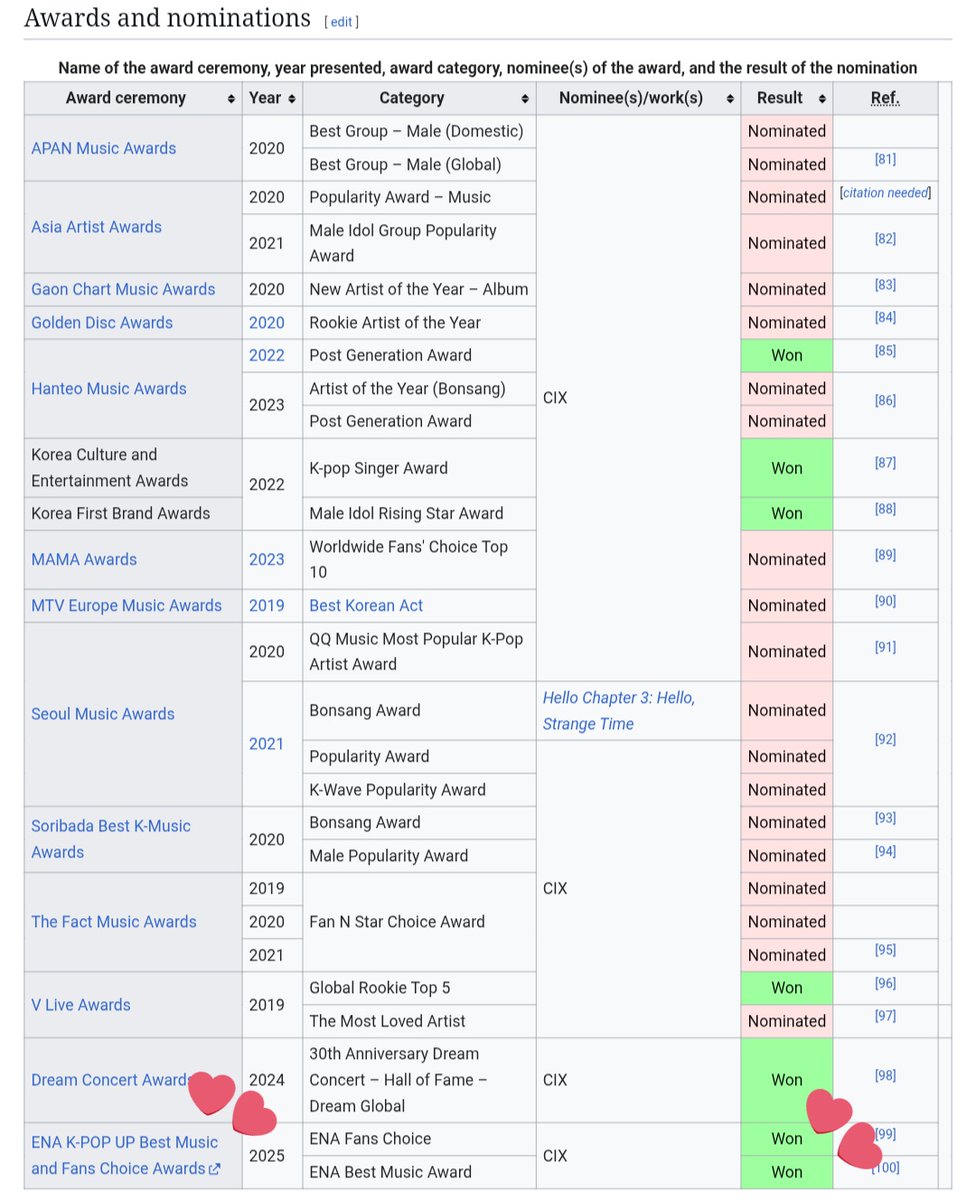Click edit link beside Awards and nominations
Screen dimensions: 976x1200
pyautogui.click(x=341, y=22)
